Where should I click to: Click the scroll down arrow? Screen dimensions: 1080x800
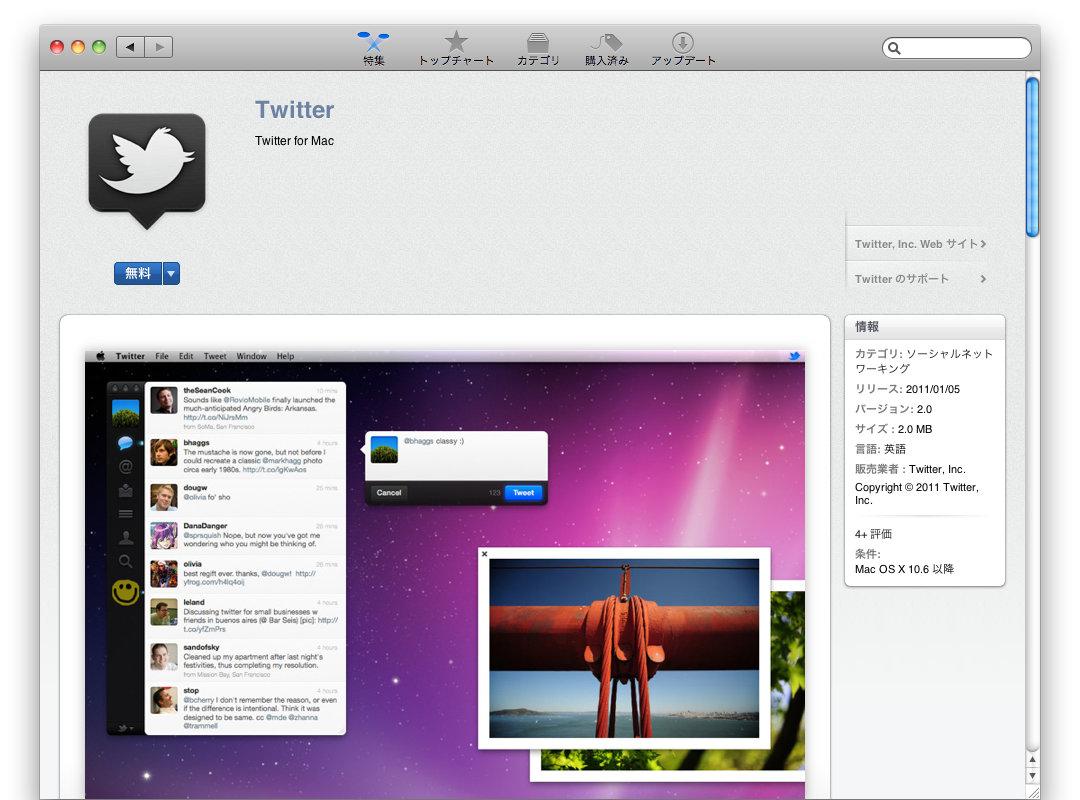click(1032, 775)
